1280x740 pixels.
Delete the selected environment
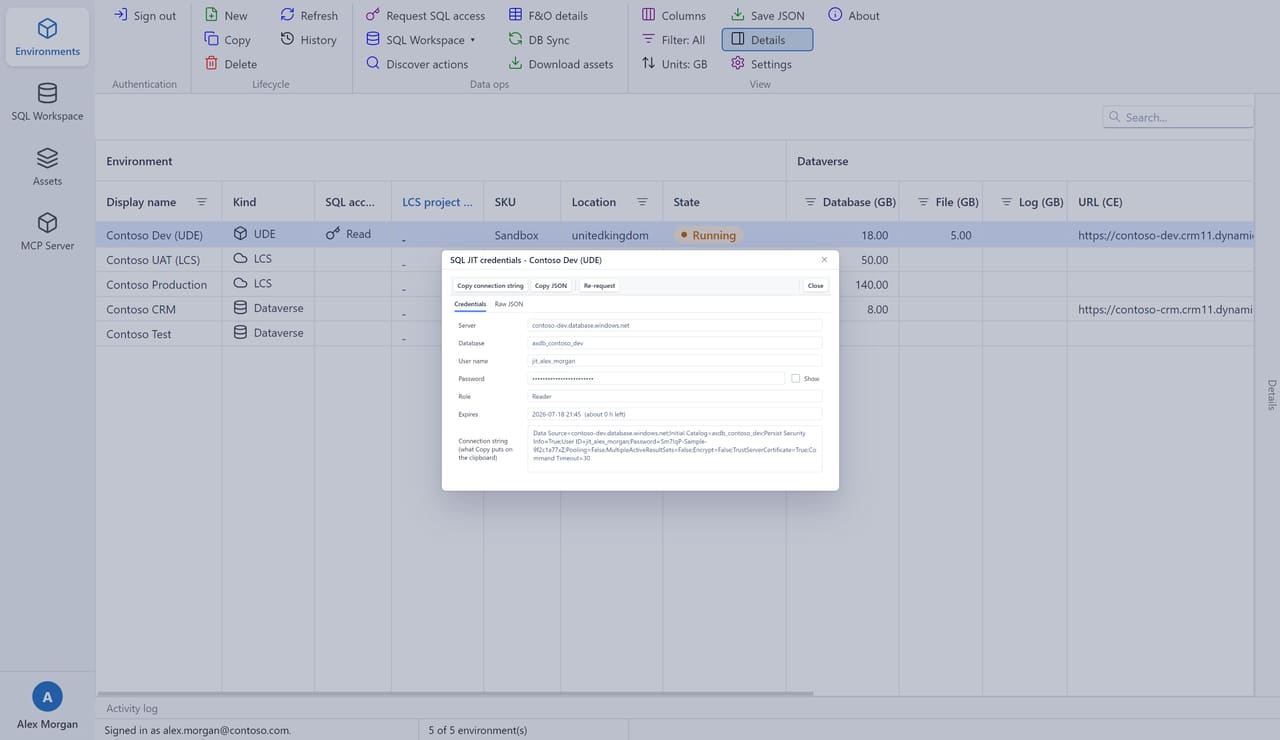[230, 63]
